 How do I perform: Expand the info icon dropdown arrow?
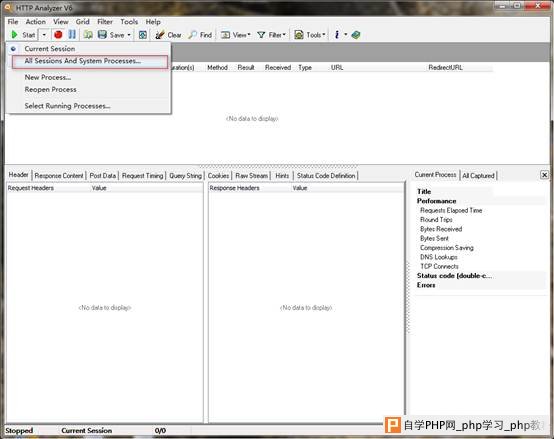pos(346,35)
